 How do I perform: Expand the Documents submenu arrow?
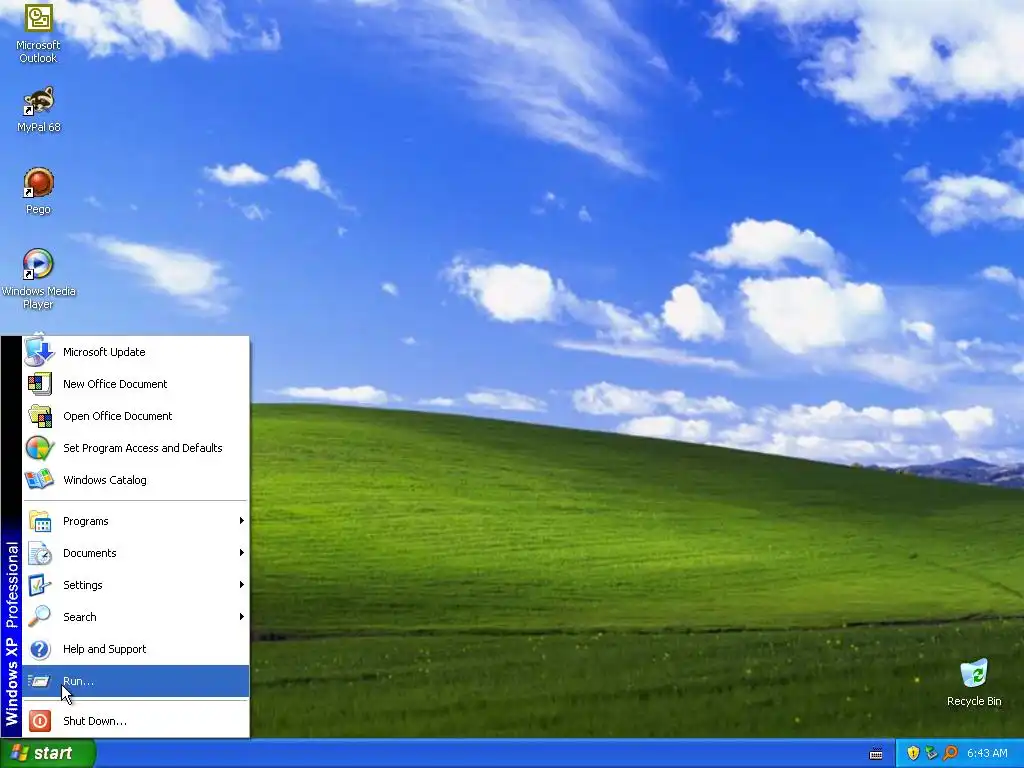click(242, 552)
